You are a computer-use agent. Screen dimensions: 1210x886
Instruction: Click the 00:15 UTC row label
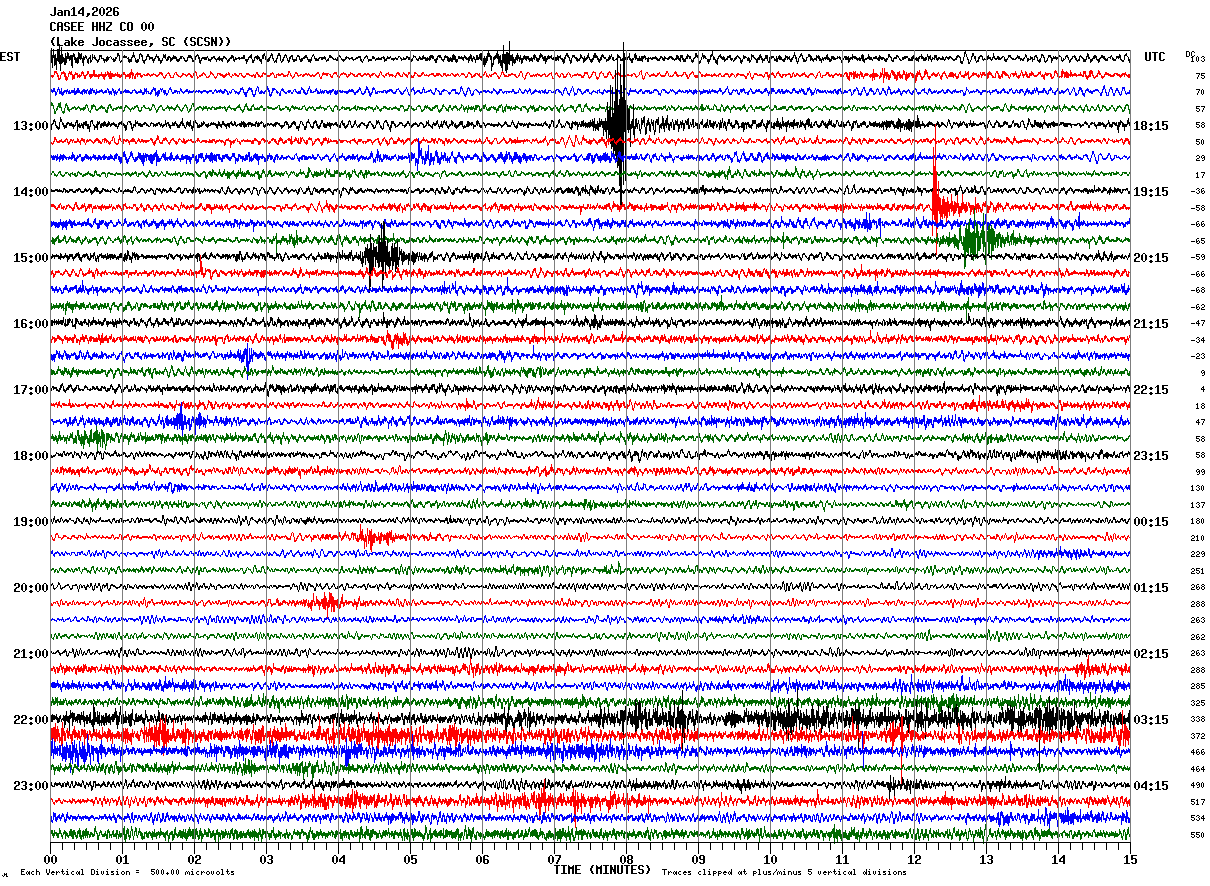click(1150, 522)
